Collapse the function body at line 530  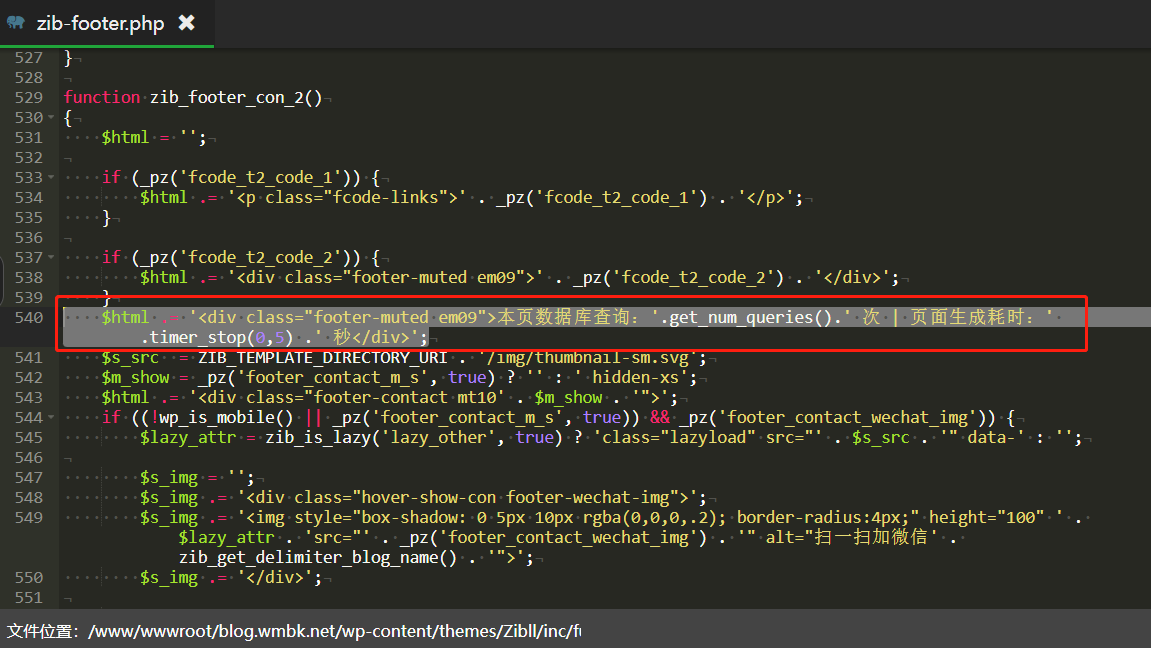(51, 117)
